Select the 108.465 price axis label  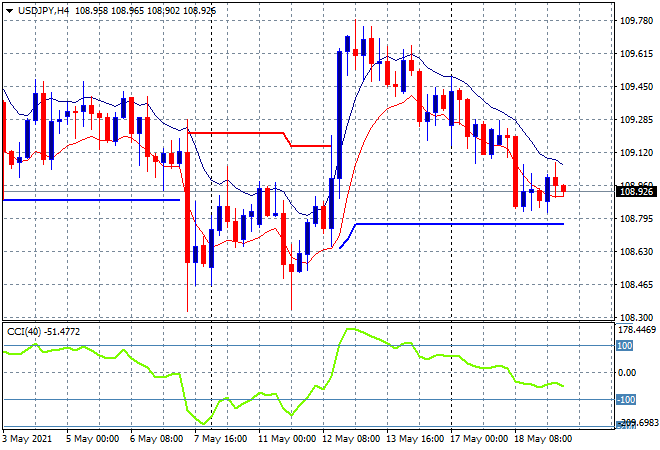636,285
